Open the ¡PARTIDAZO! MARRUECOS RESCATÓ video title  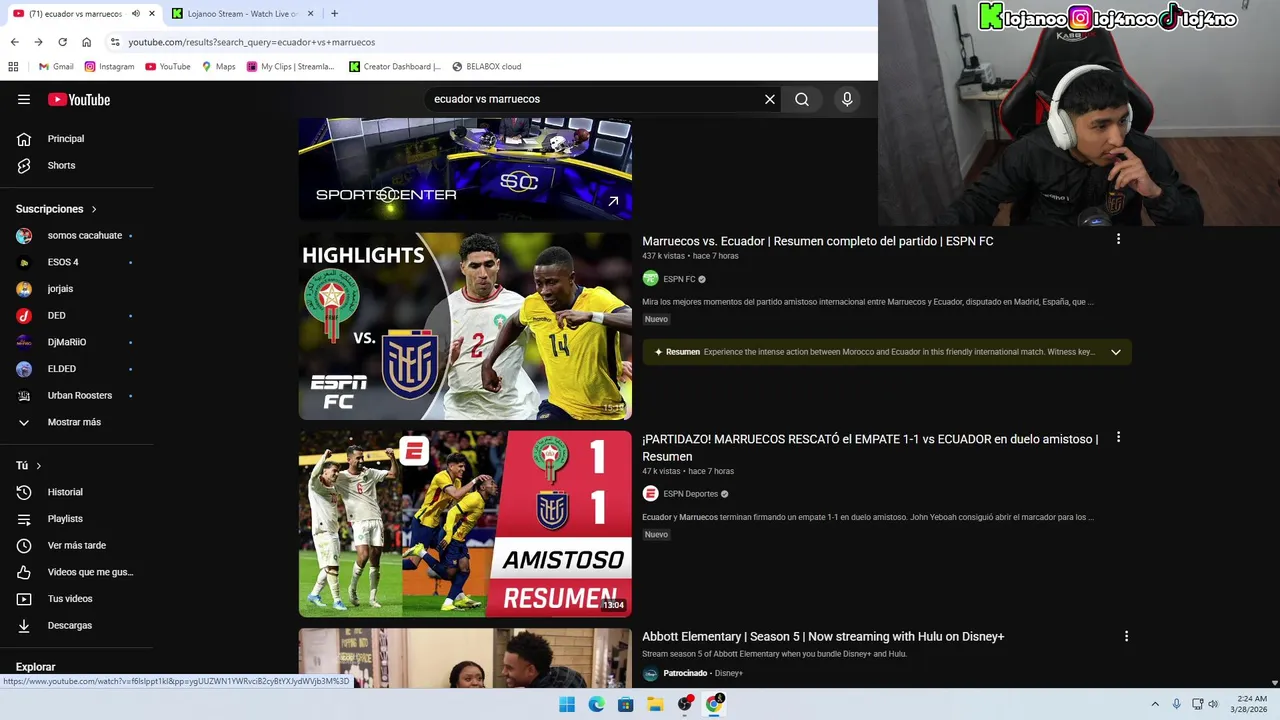click(870, 447)
